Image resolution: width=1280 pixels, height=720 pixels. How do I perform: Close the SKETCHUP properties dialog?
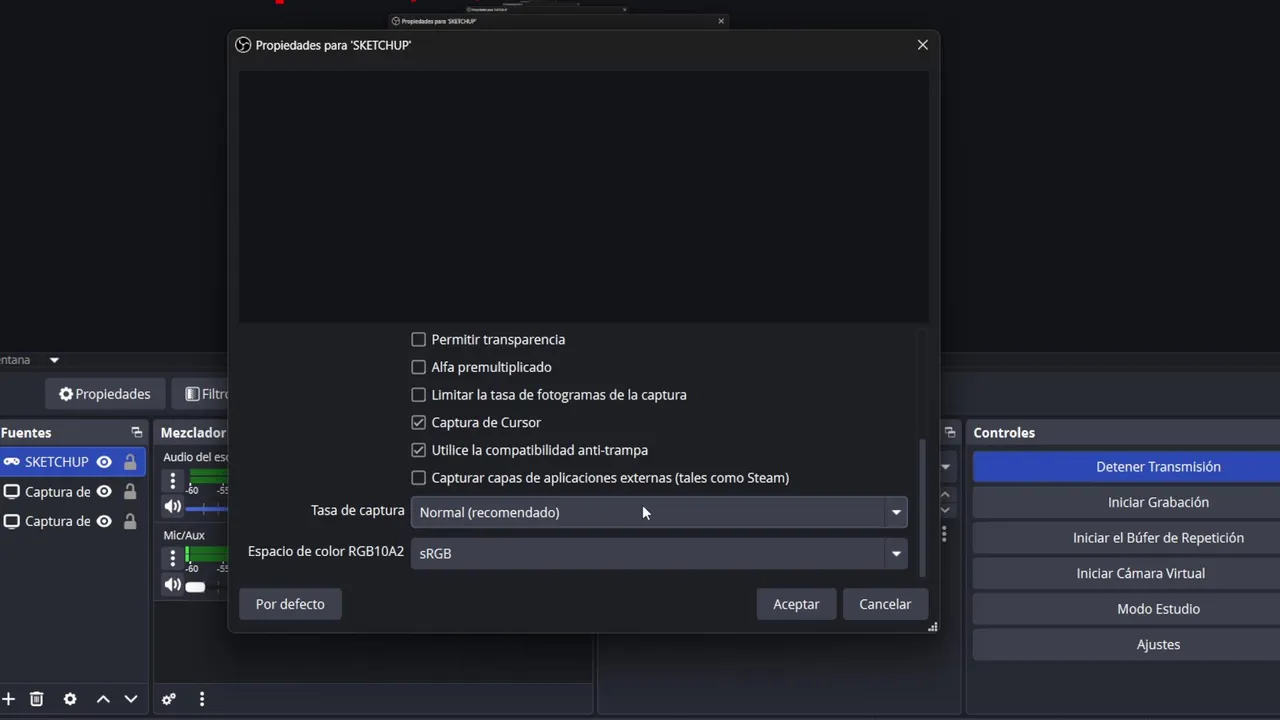(x=923, y=45)
